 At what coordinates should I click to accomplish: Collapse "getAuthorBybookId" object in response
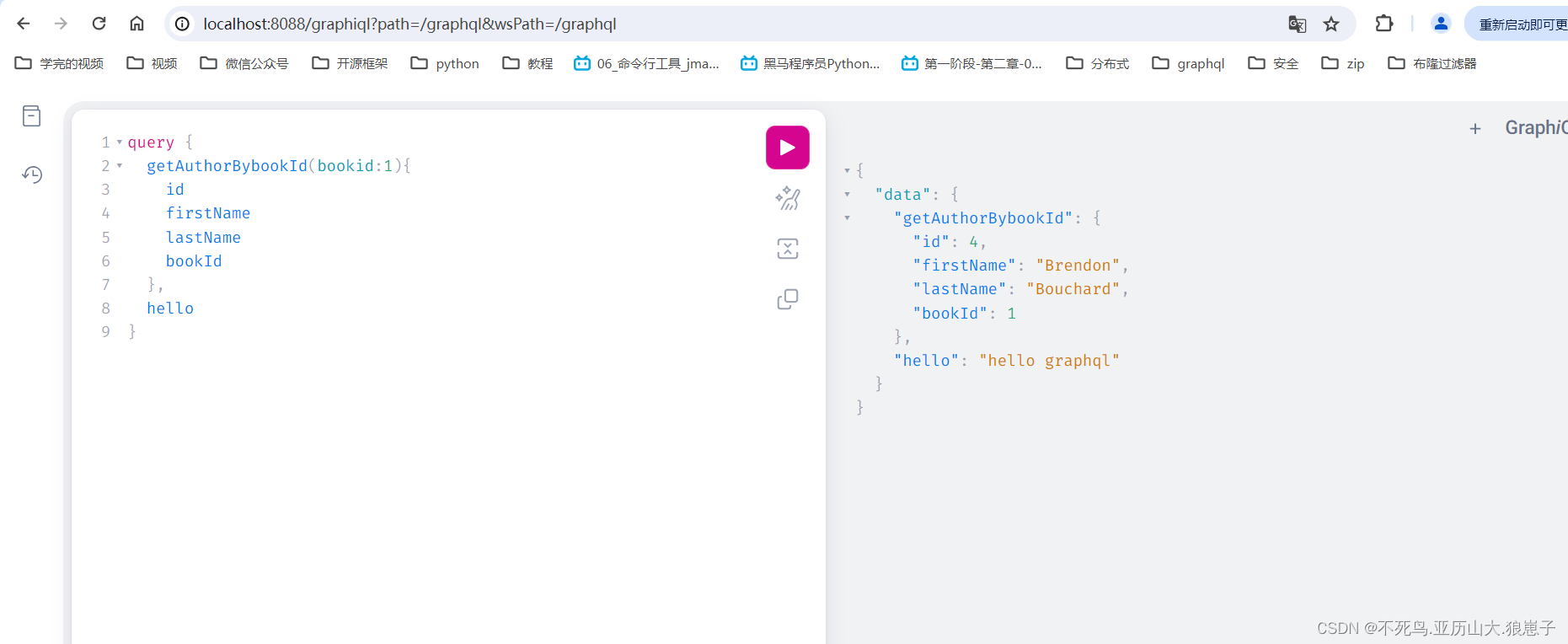[x=847, y=217]
